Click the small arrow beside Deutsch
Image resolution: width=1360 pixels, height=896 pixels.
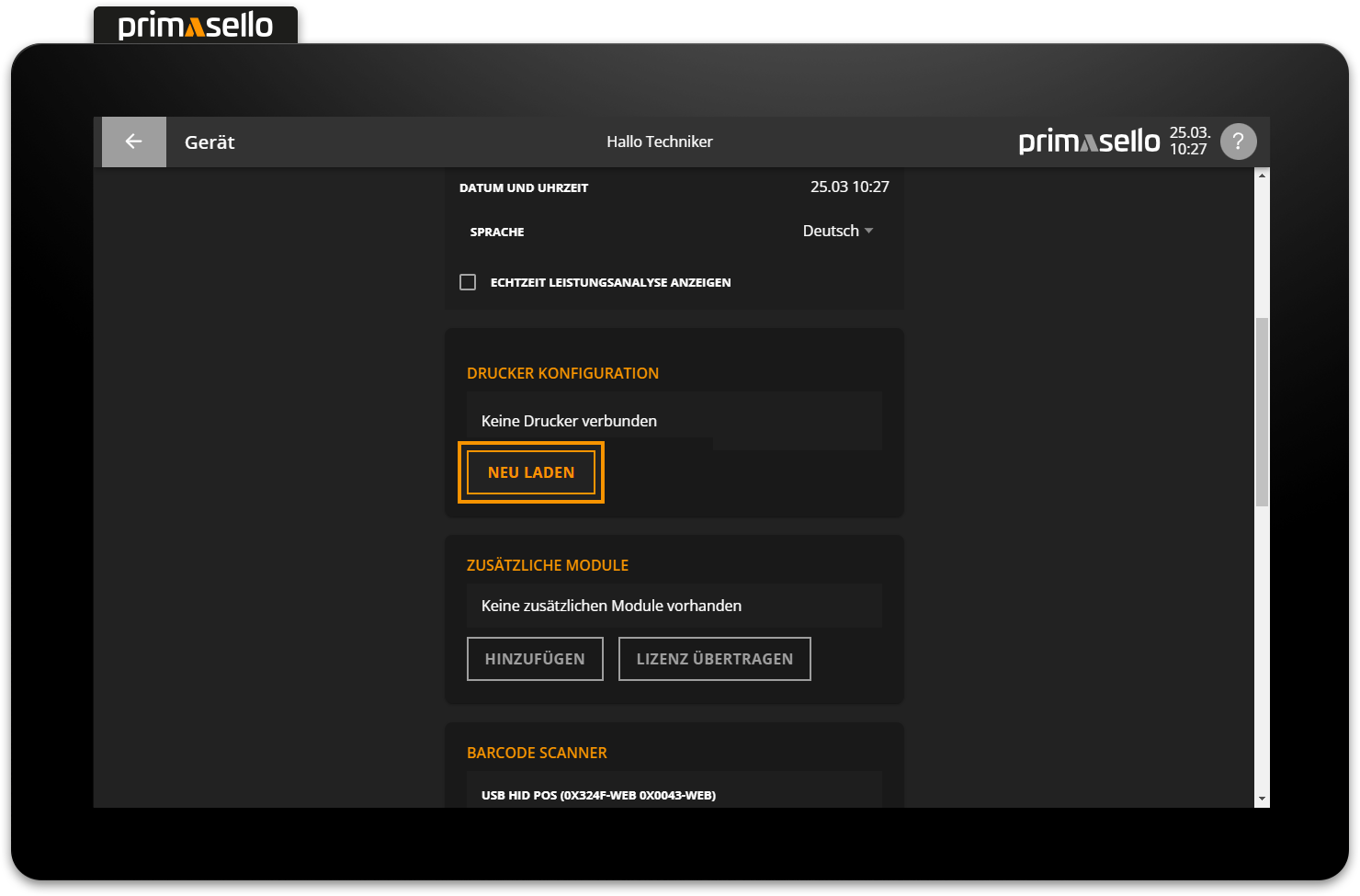869,232
